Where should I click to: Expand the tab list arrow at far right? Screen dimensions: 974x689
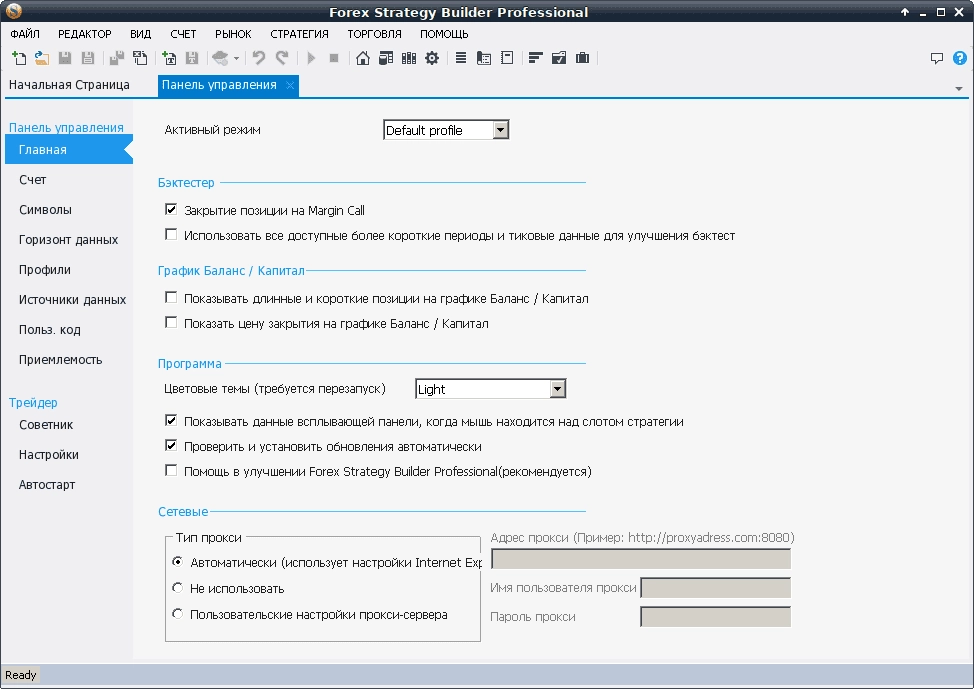coord(958,89)
